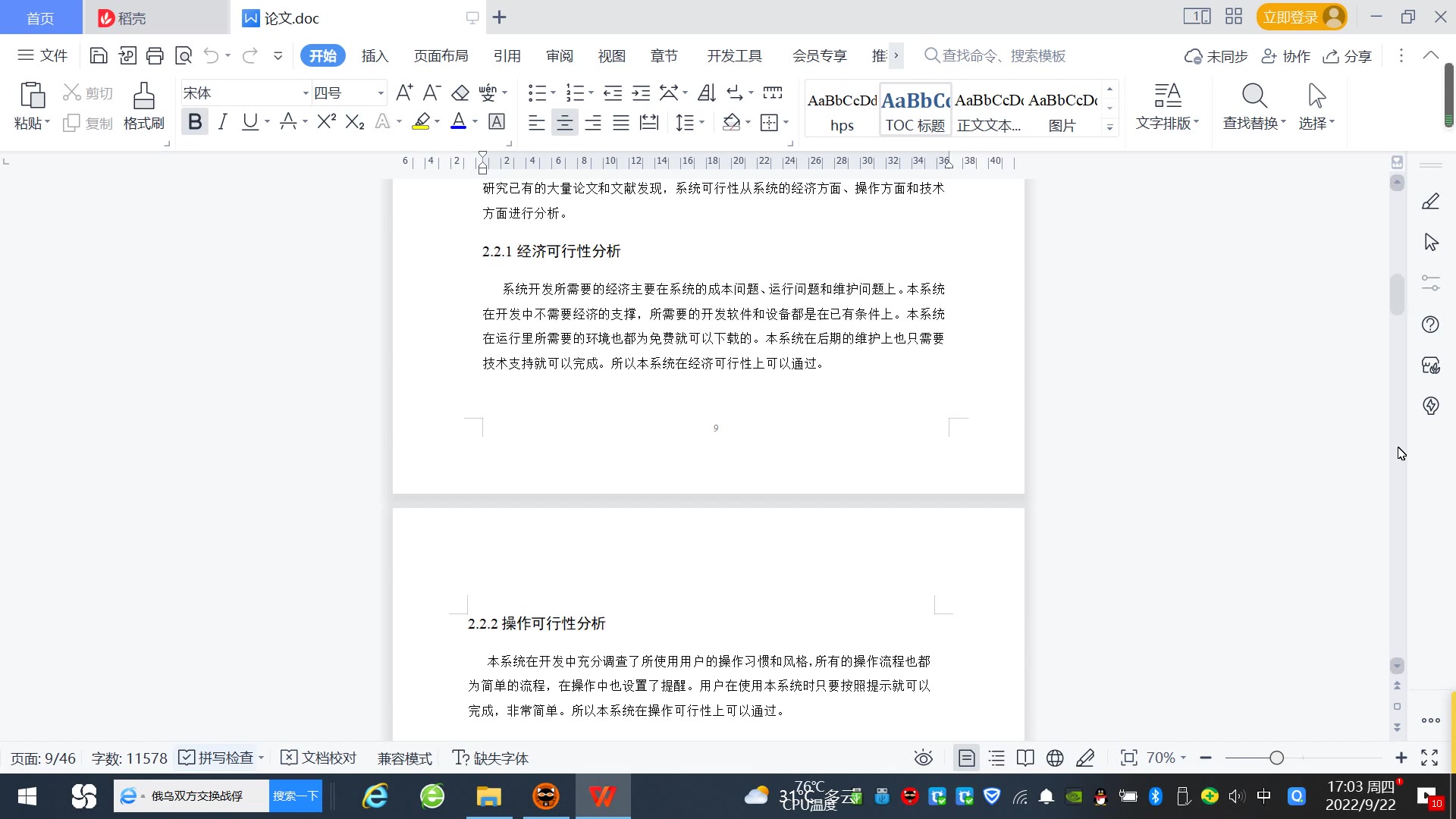
Task: Click the save document icon
Action: (99, 55)
